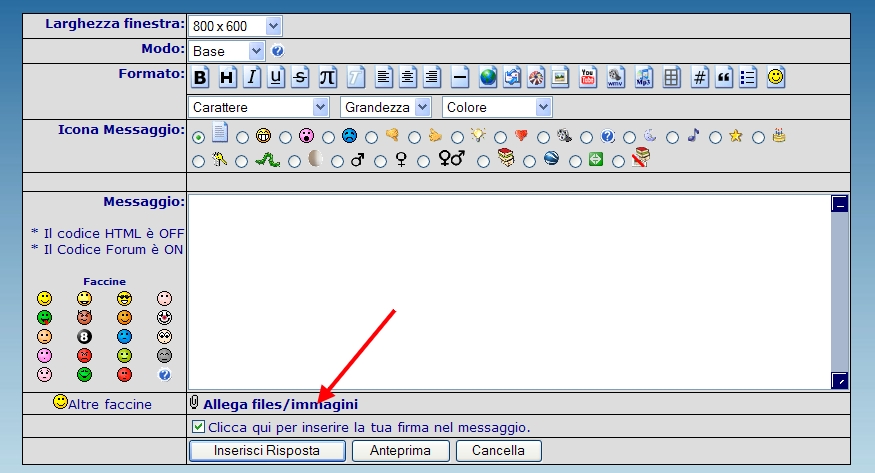Align text to the right
875x473 pixels.
pos(432,77)
